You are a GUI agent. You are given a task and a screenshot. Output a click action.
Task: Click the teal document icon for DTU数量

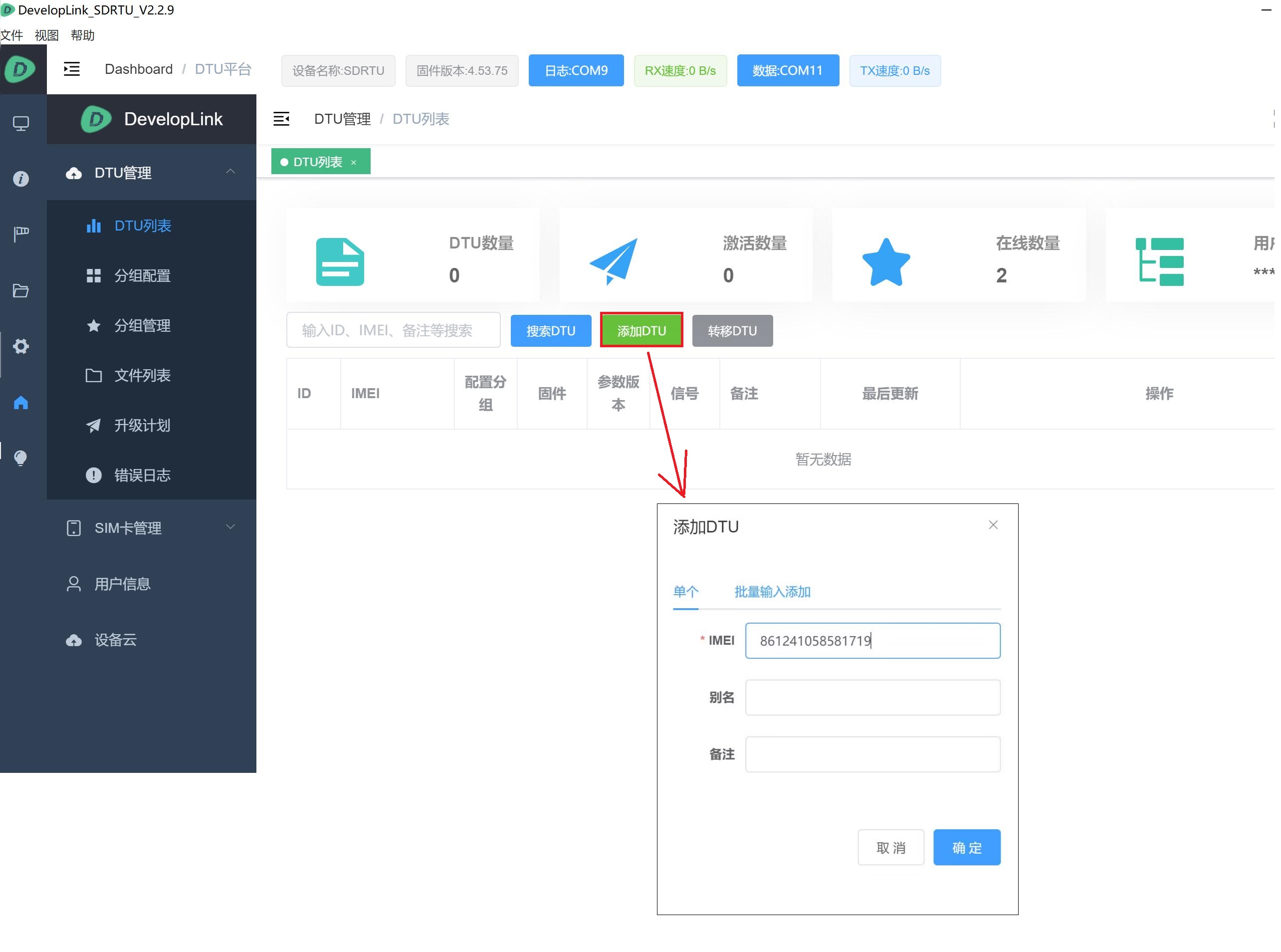[x=340, y=262]
